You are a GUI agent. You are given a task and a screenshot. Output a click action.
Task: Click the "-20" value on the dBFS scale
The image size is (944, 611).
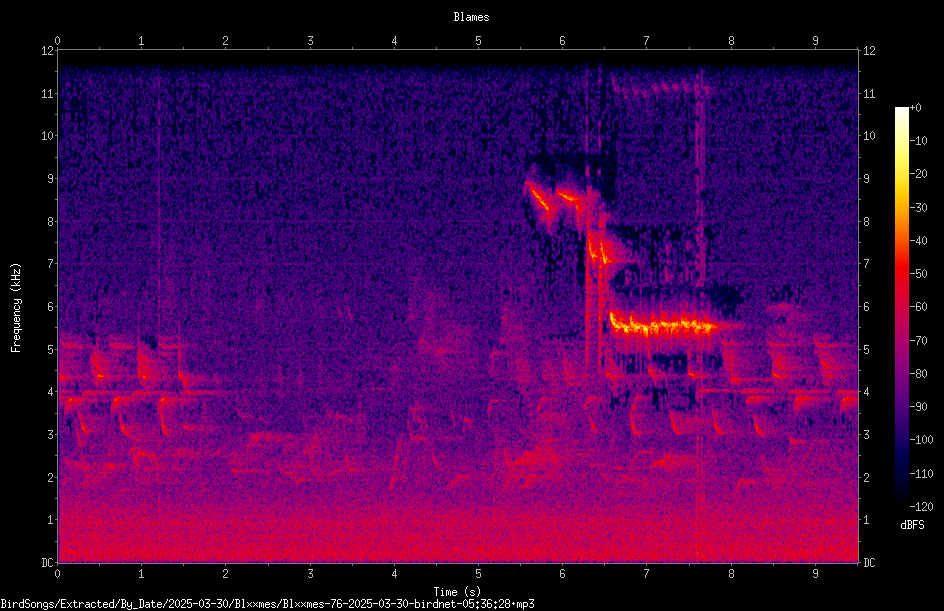[919, 174]
